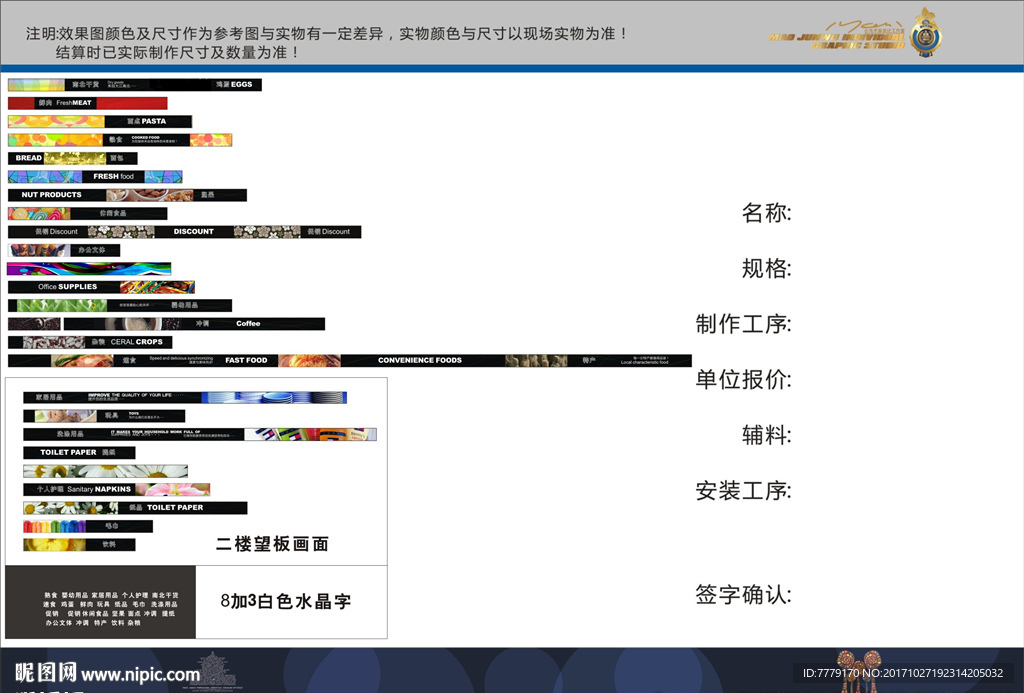The image size is (1024, 693).
Task: Select the 安装工序: label
Action: [x=743, y=491]
